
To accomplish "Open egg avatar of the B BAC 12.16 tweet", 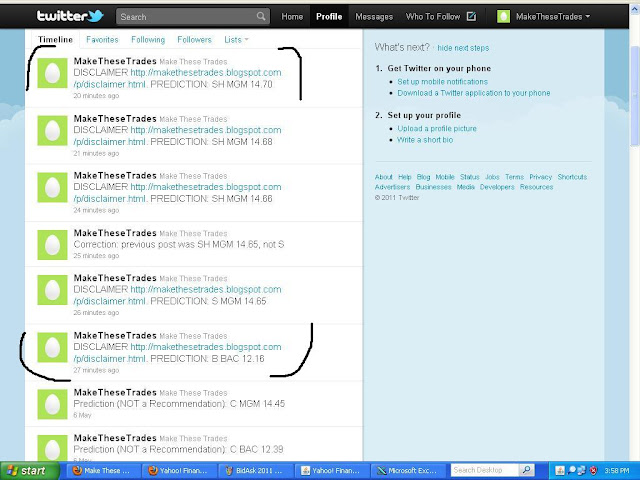I will coord(52,347).
